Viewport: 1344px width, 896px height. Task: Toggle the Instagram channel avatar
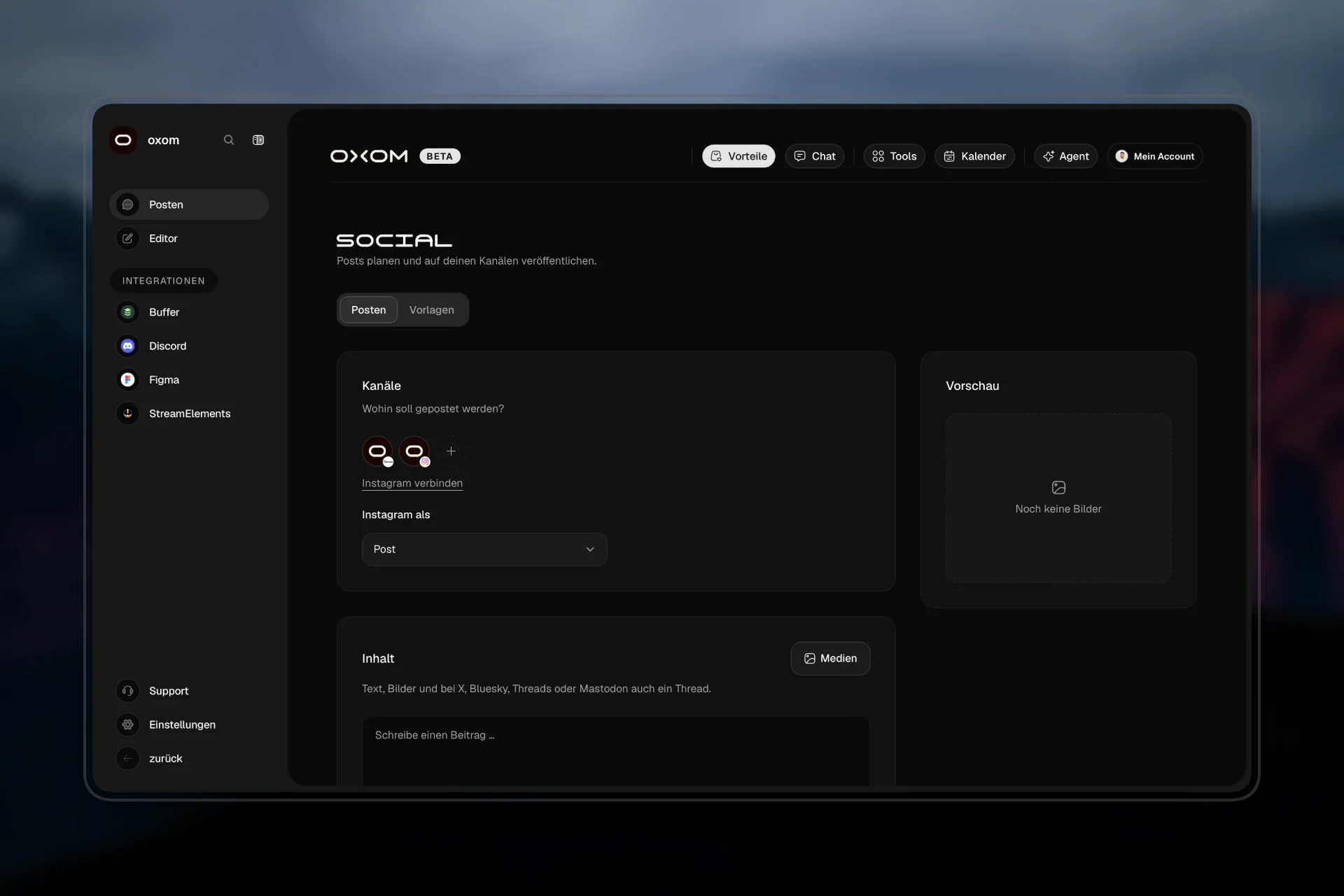tap(414, 451)
